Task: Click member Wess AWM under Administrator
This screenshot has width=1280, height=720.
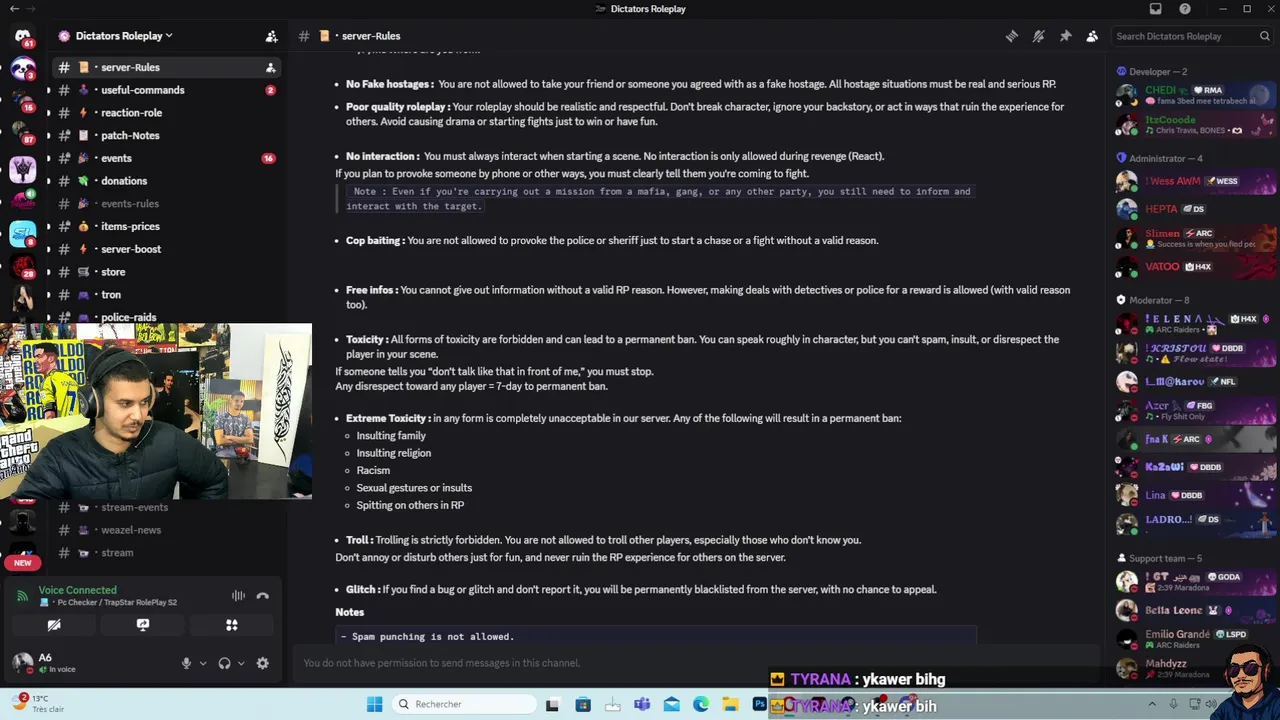Action: 1196,181
